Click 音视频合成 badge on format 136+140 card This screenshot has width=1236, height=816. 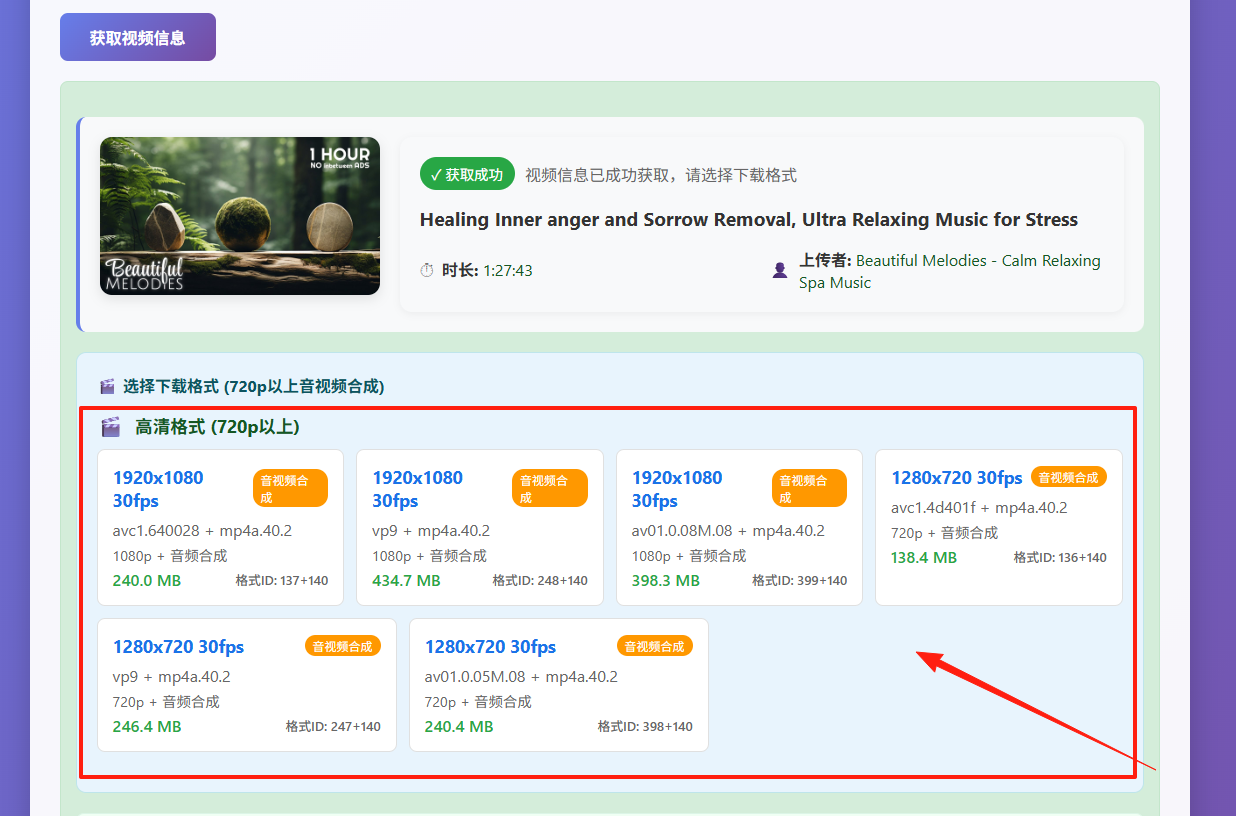(x=1069, y=477)
